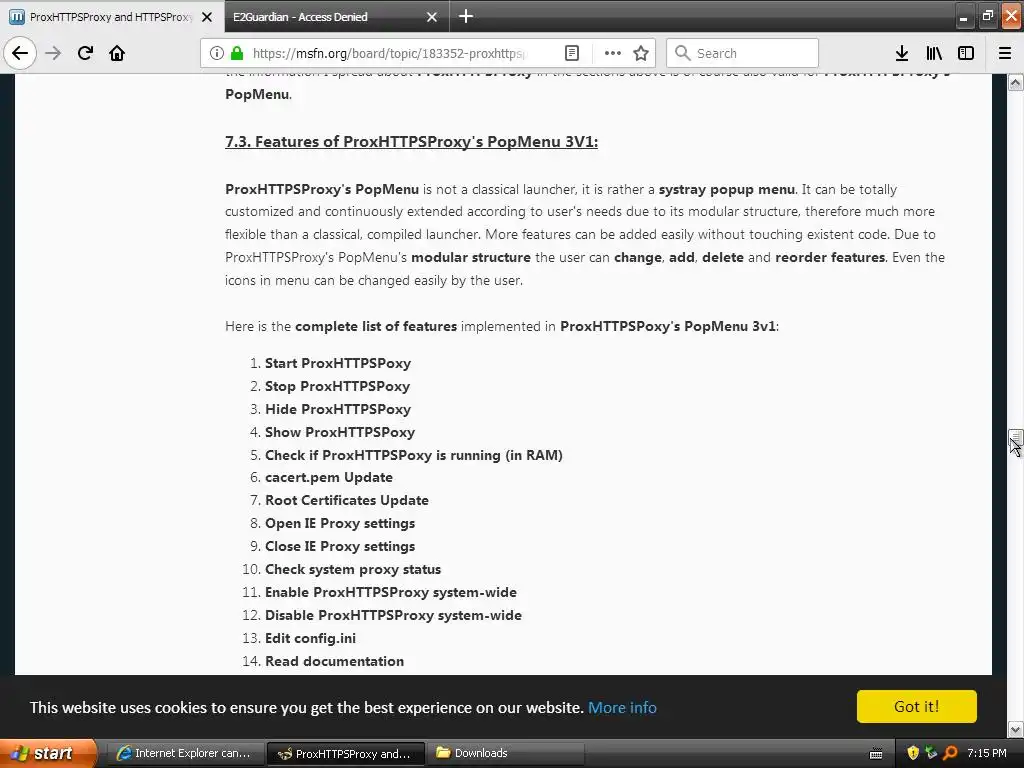Viewport: 1024px width, 768px height.
Task: Open the downloads panel arrow
Action: 902,53
